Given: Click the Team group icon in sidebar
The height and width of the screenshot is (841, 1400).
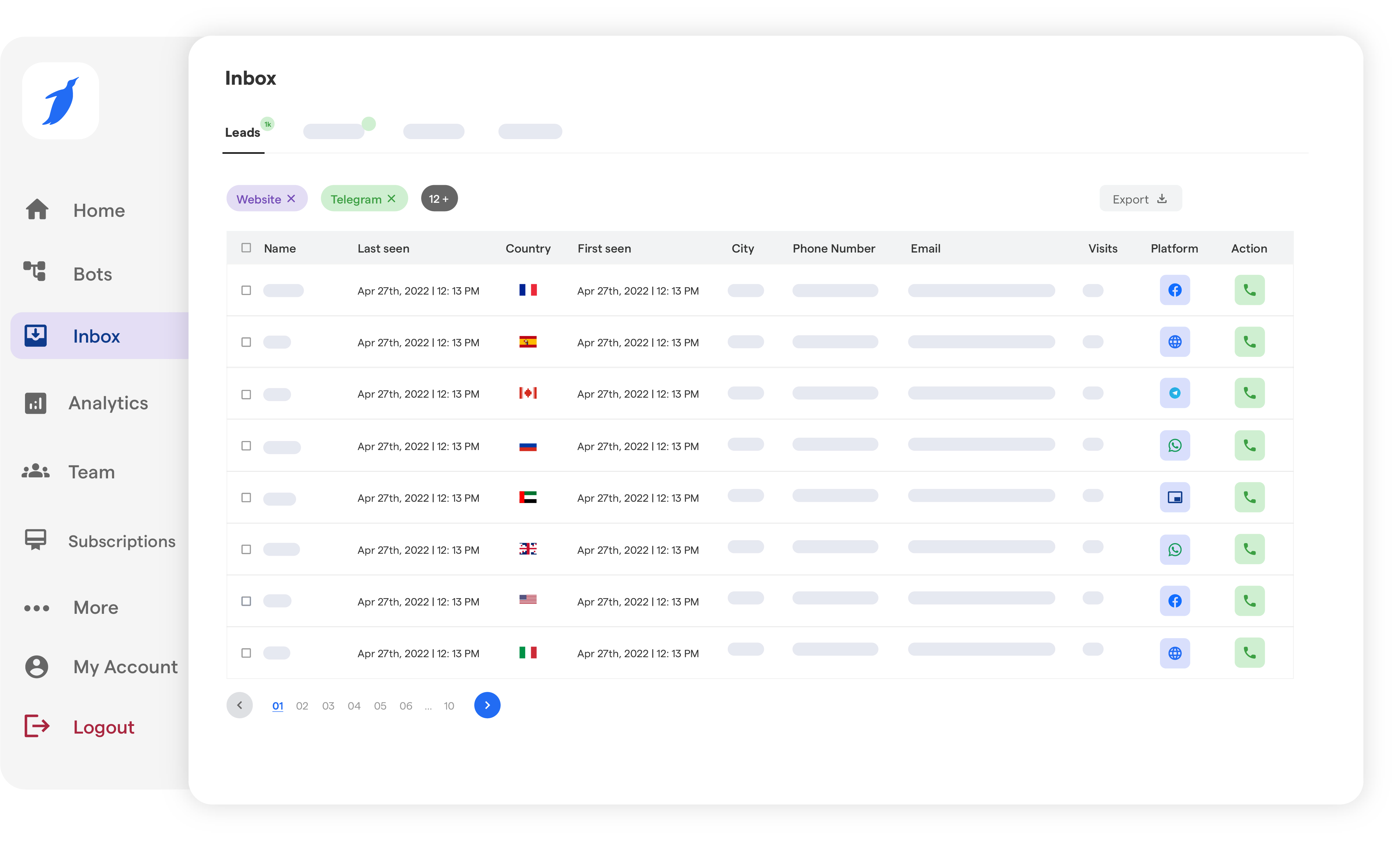Looking at the screenshot, I should [x=36, y=471].
